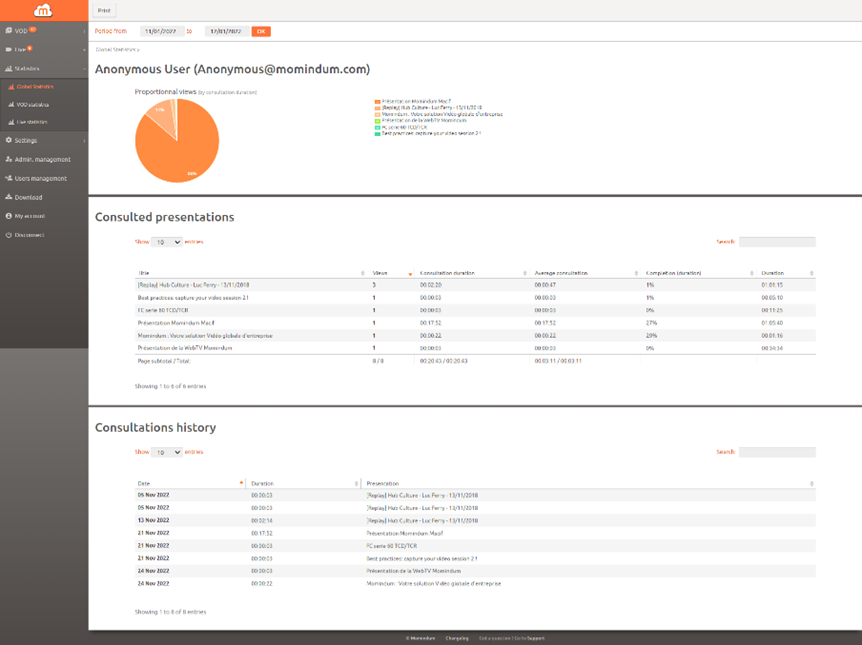The width and height of the screenshot is (862, 645).
Task: Sort by Average consultation column arrows
Action: click(x=636, y=273)
